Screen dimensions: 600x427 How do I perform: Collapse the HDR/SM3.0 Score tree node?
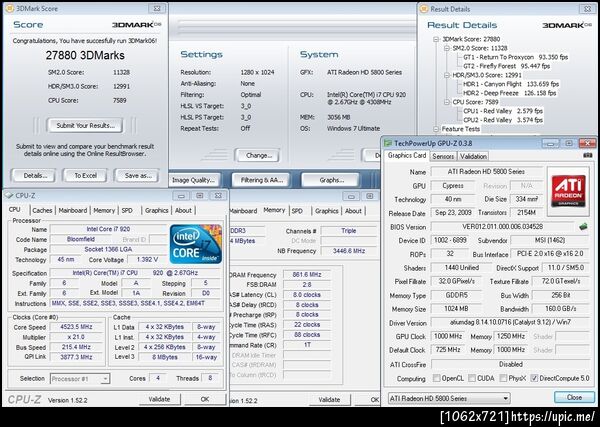pyautogui.click(x=447, y=76)
